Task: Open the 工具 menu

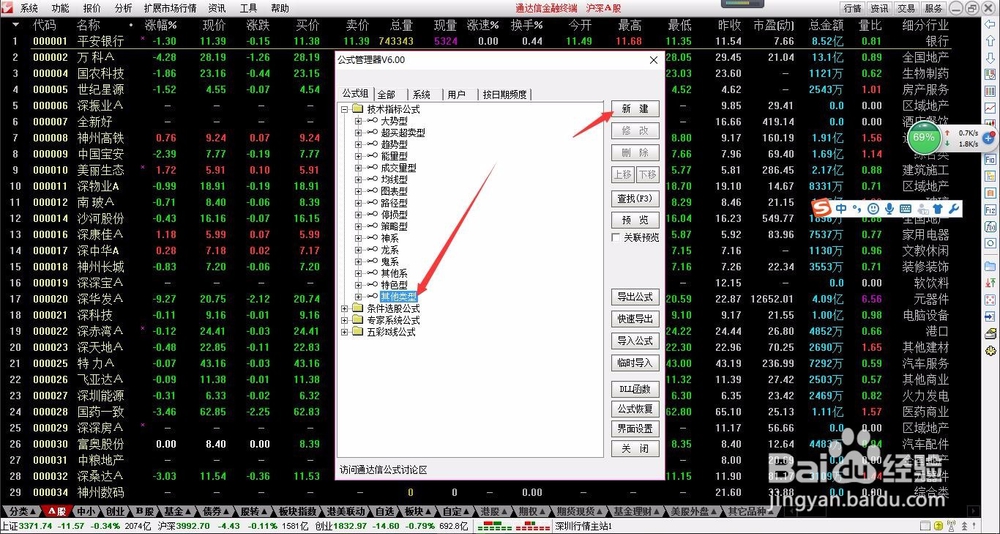Action: pyautogui.click(x=248, y=8)
